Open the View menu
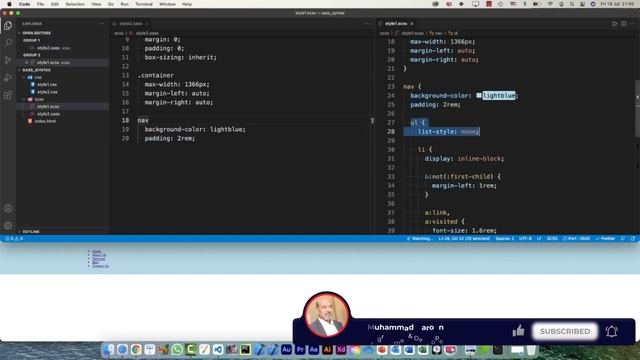 (96, 4)
